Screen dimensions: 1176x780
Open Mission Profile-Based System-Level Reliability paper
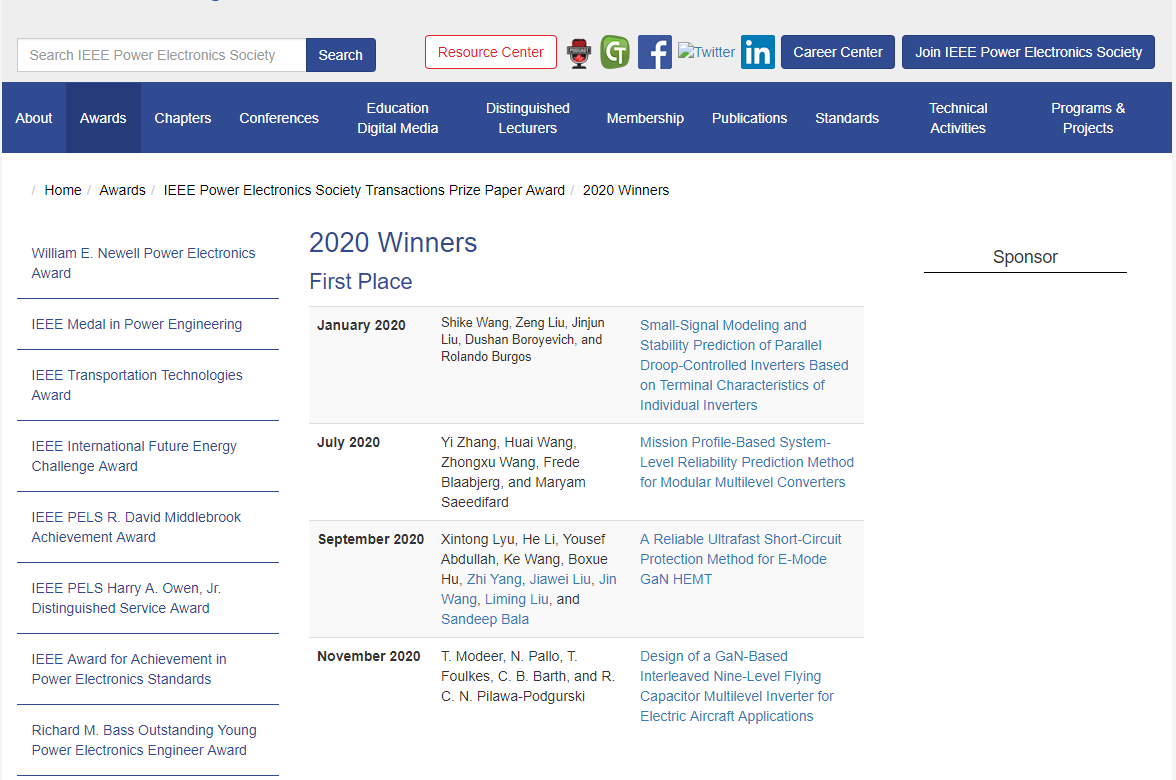(x=746, y=462)
